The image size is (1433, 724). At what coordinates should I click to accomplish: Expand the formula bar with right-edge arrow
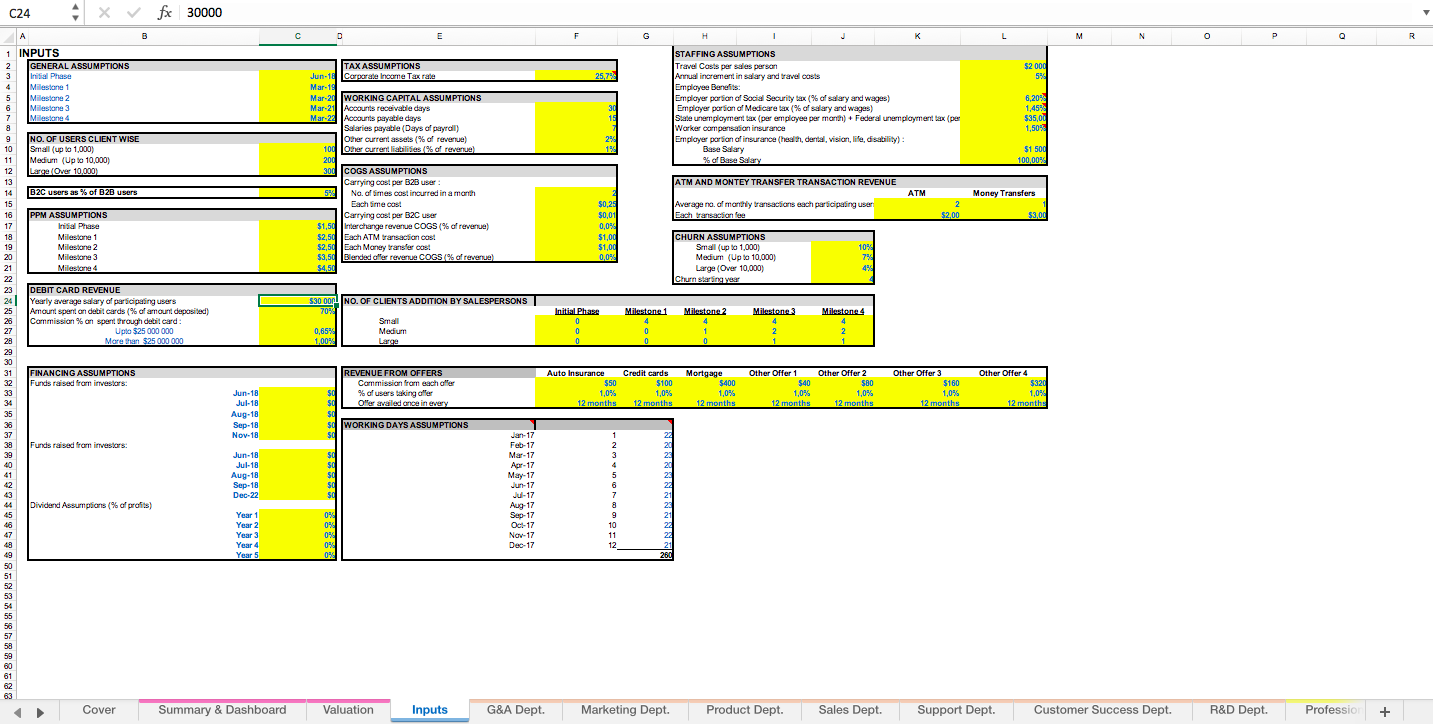[x=1425, y=12]
